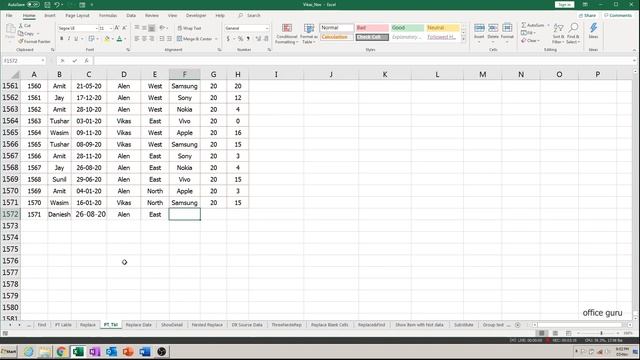Open OneNote from the taskbar
The width and height of the screenshot is (640, 360).
click(94, 351)
